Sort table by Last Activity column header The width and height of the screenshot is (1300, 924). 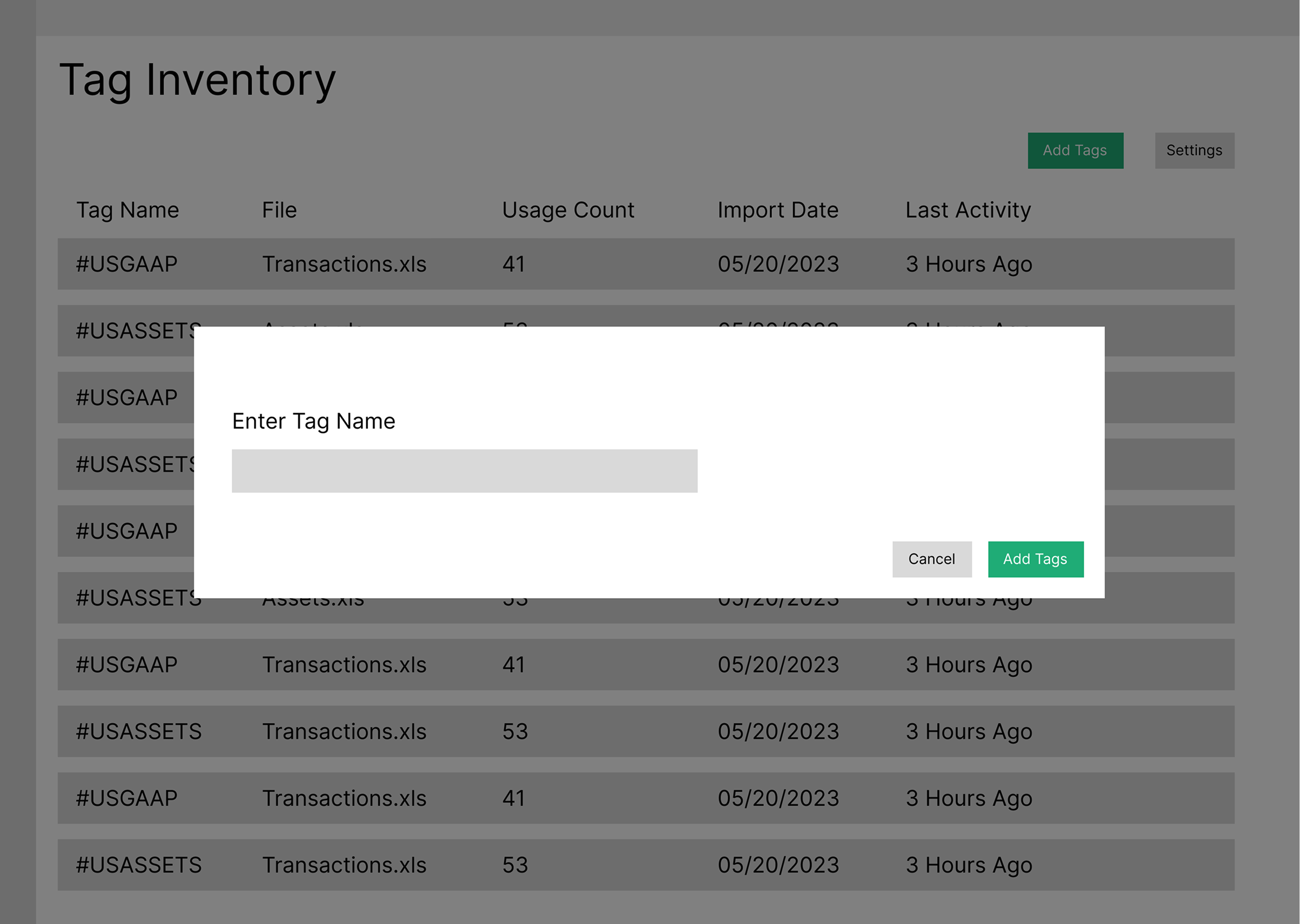click(x=967, y=210)
